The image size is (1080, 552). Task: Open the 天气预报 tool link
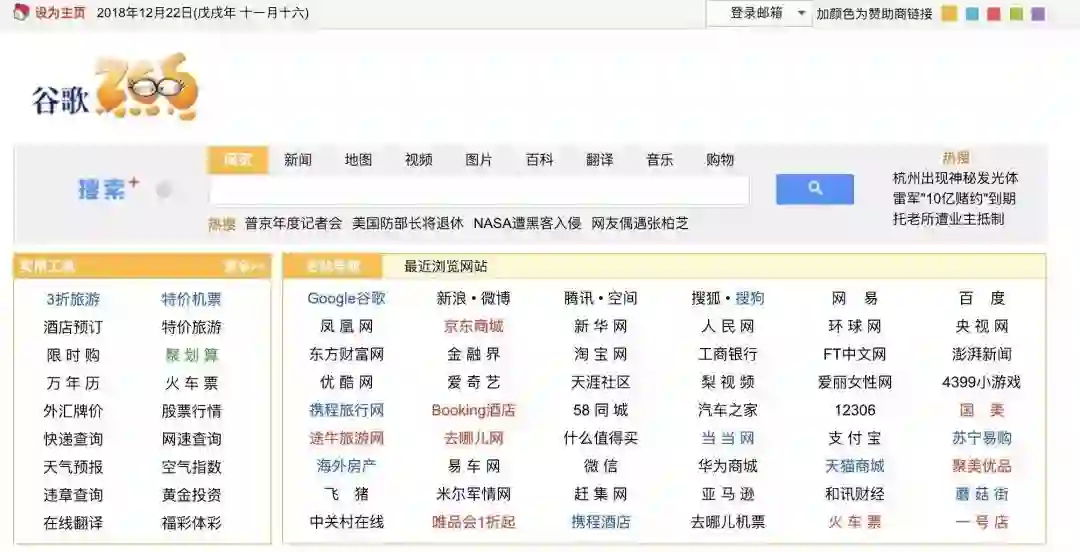point(73,467)
